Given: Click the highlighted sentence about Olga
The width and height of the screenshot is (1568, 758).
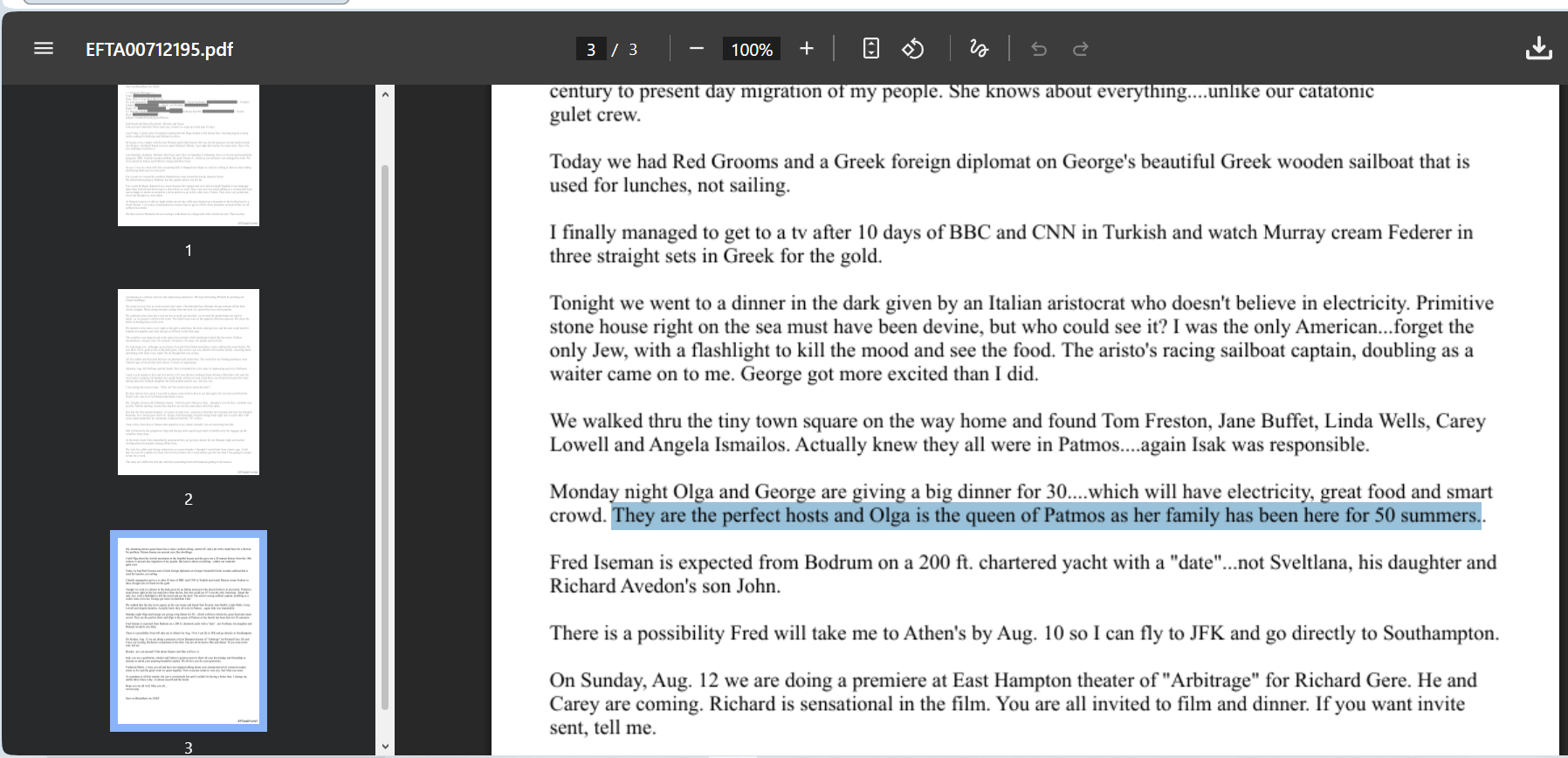Looking at the screenshot, I should point(1046,515).
